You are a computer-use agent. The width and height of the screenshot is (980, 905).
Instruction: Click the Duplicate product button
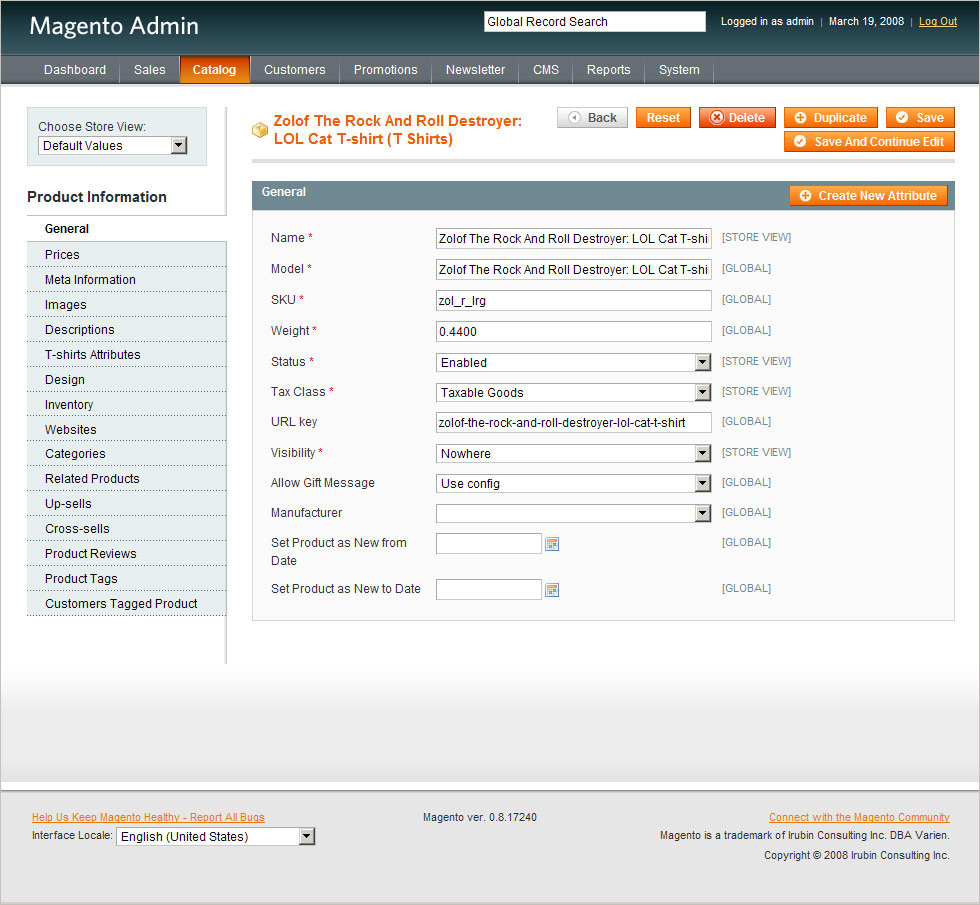pyautogui.click(x=831, y=118)
